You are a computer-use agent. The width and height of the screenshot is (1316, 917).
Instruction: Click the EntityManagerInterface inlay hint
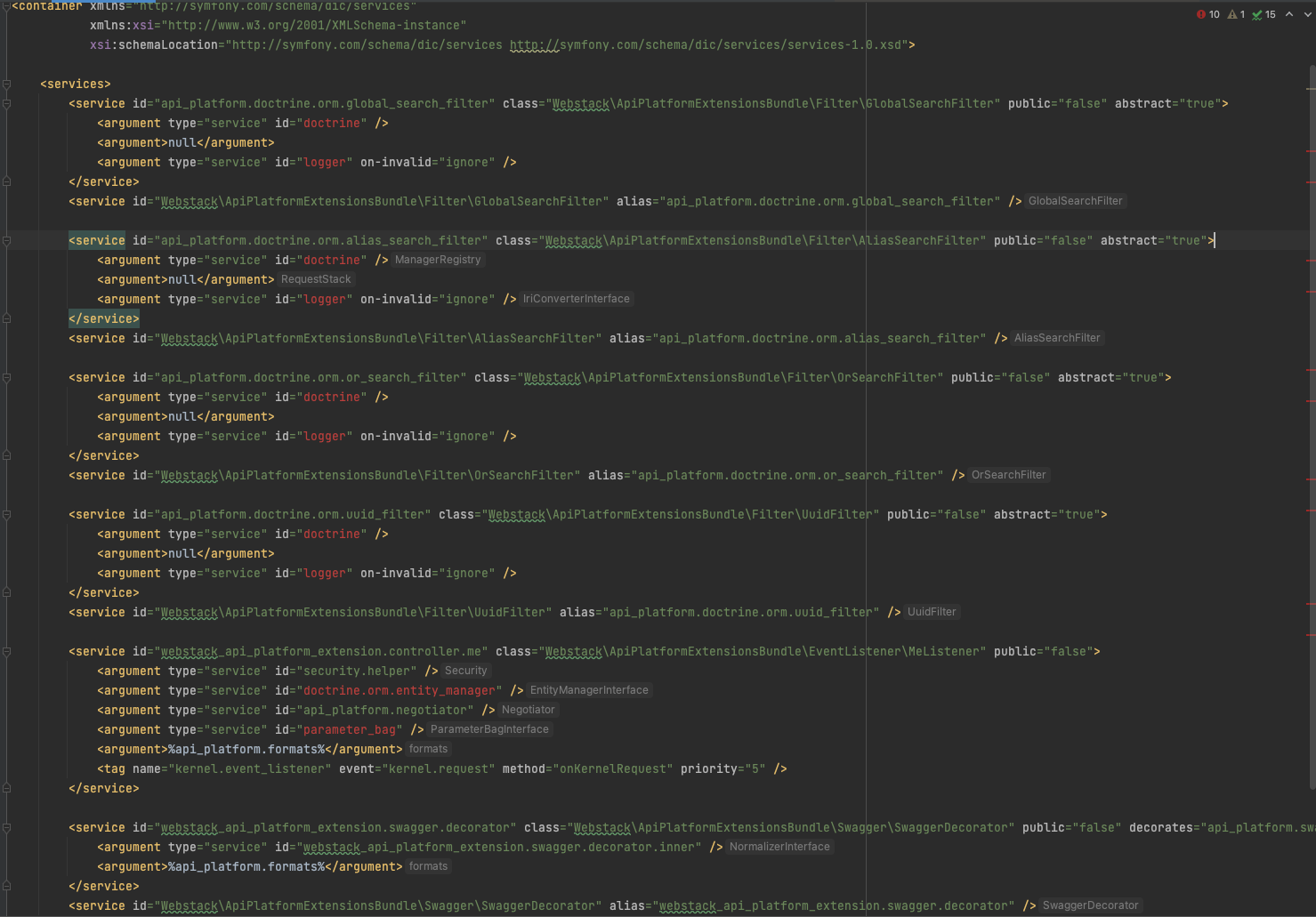(x=589, y=690)
